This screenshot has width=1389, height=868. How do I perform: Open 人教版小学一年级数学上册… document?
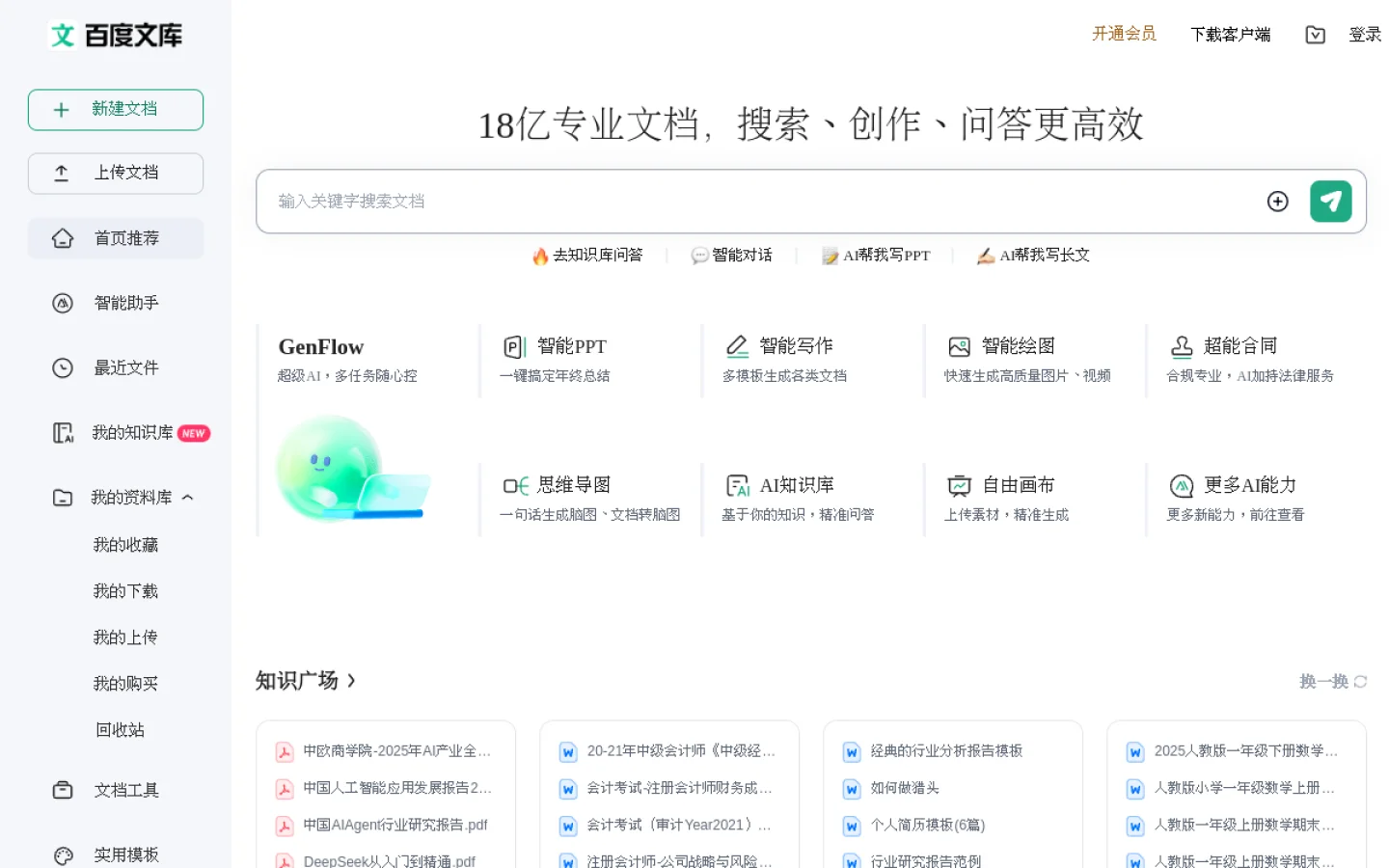tap(1244, 788)
